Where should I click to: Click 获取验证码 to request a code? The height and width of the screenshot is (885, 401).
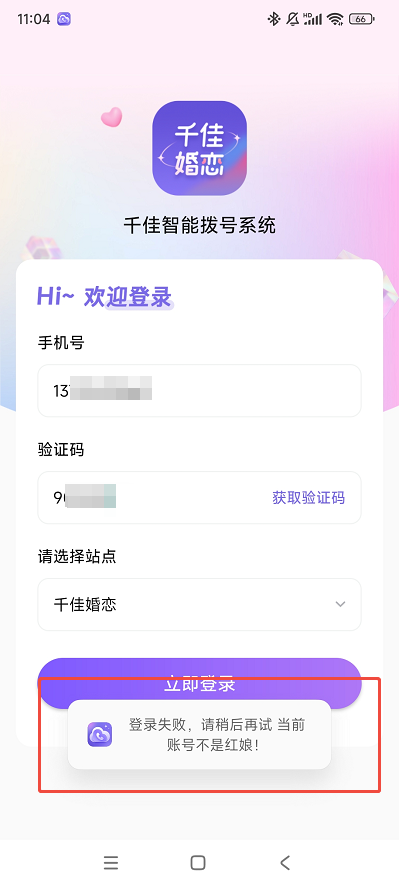[308, 498]
